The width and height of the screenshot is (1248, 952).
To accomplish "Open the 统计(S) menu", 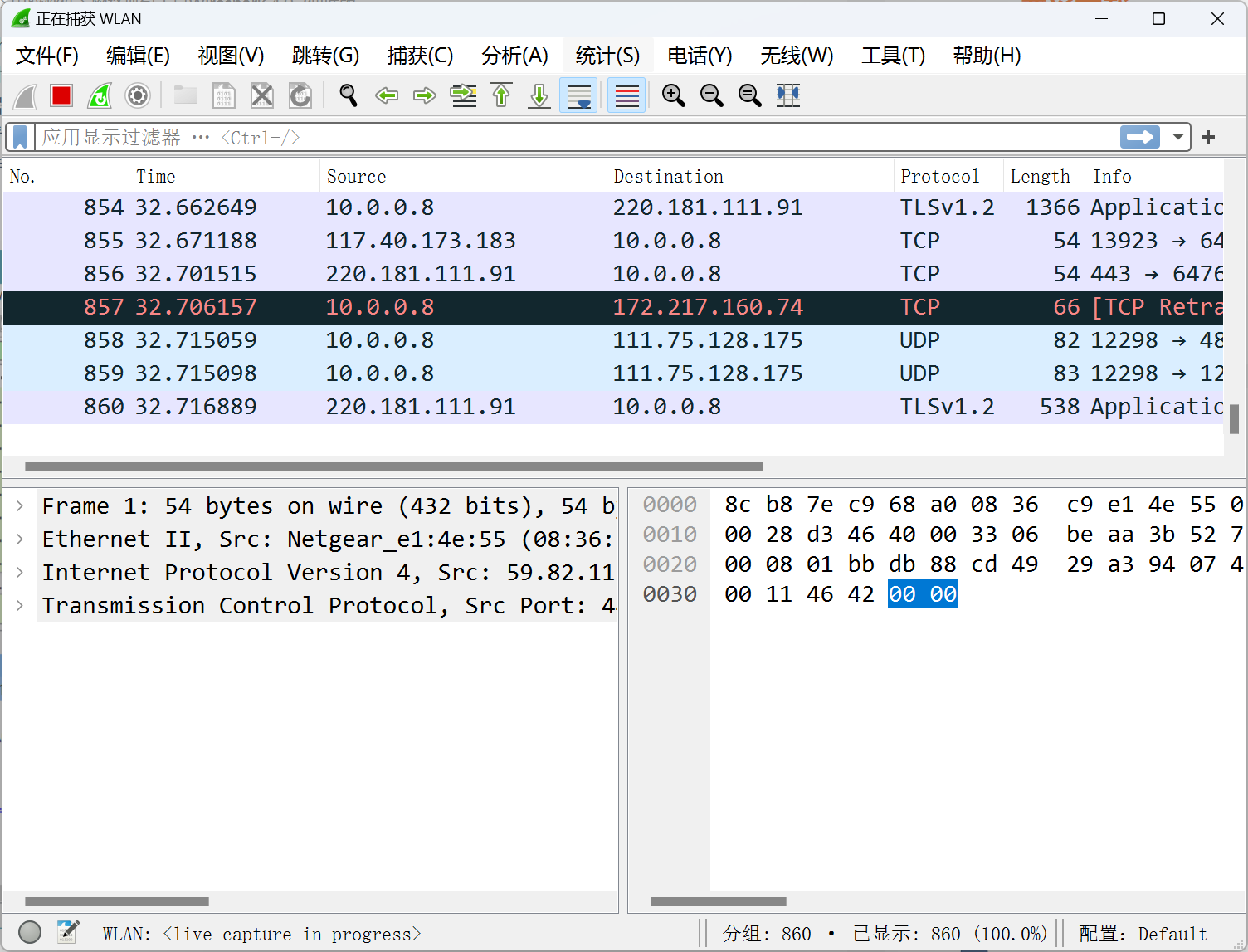I will 608,56.
